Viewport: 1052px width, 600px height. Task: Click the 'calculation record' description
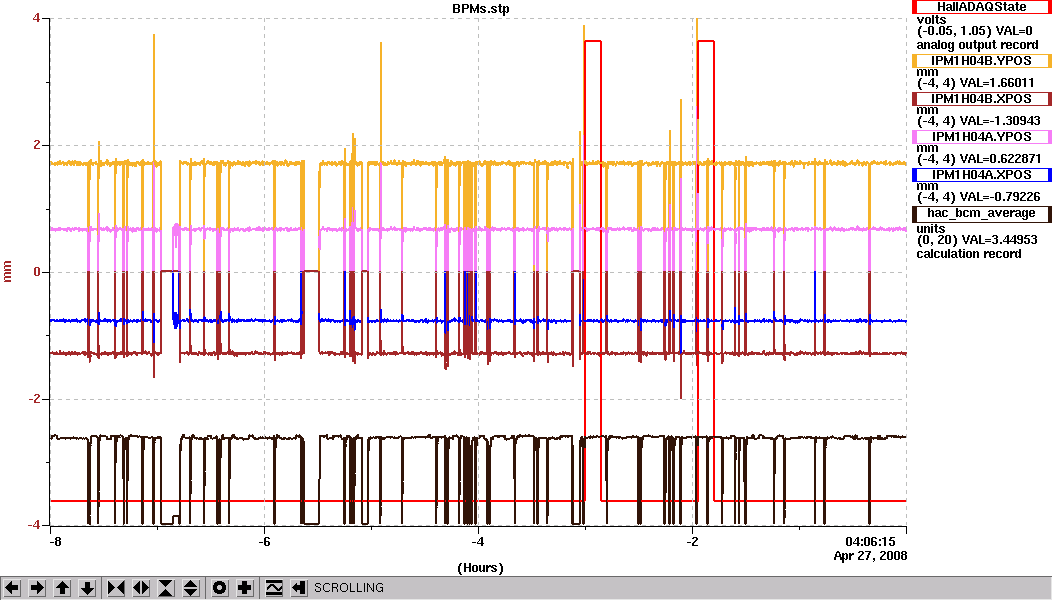969,254
